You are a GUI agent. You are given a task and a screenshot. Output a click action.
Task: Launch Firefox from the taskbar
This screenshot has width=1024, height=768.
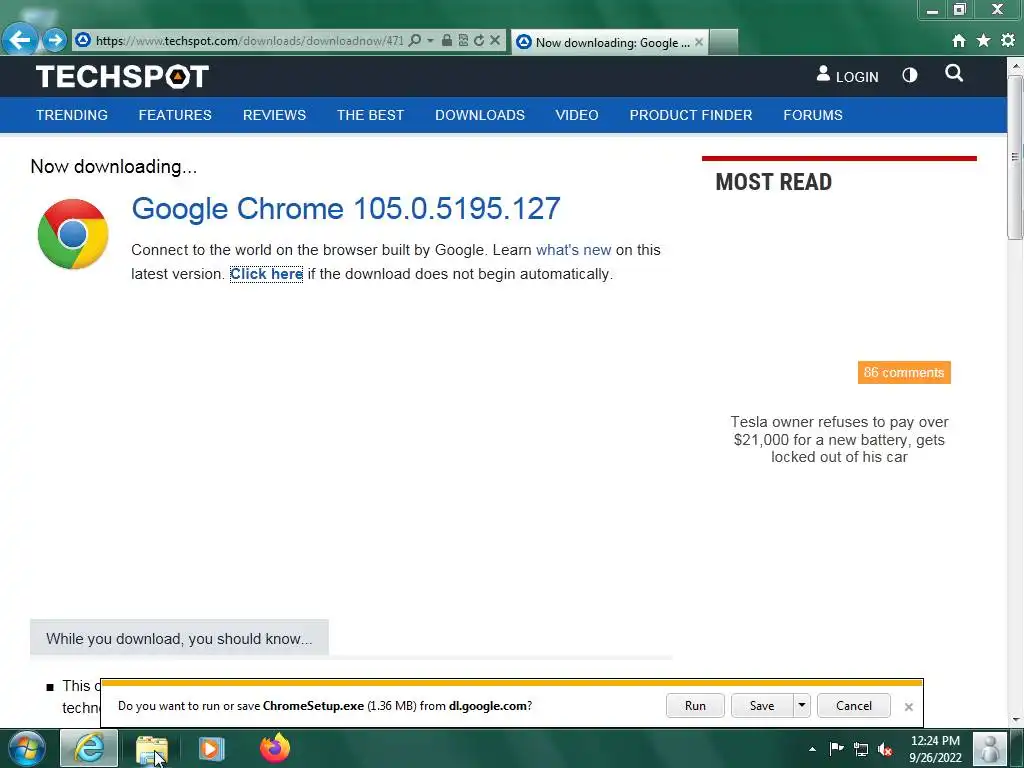274,748
